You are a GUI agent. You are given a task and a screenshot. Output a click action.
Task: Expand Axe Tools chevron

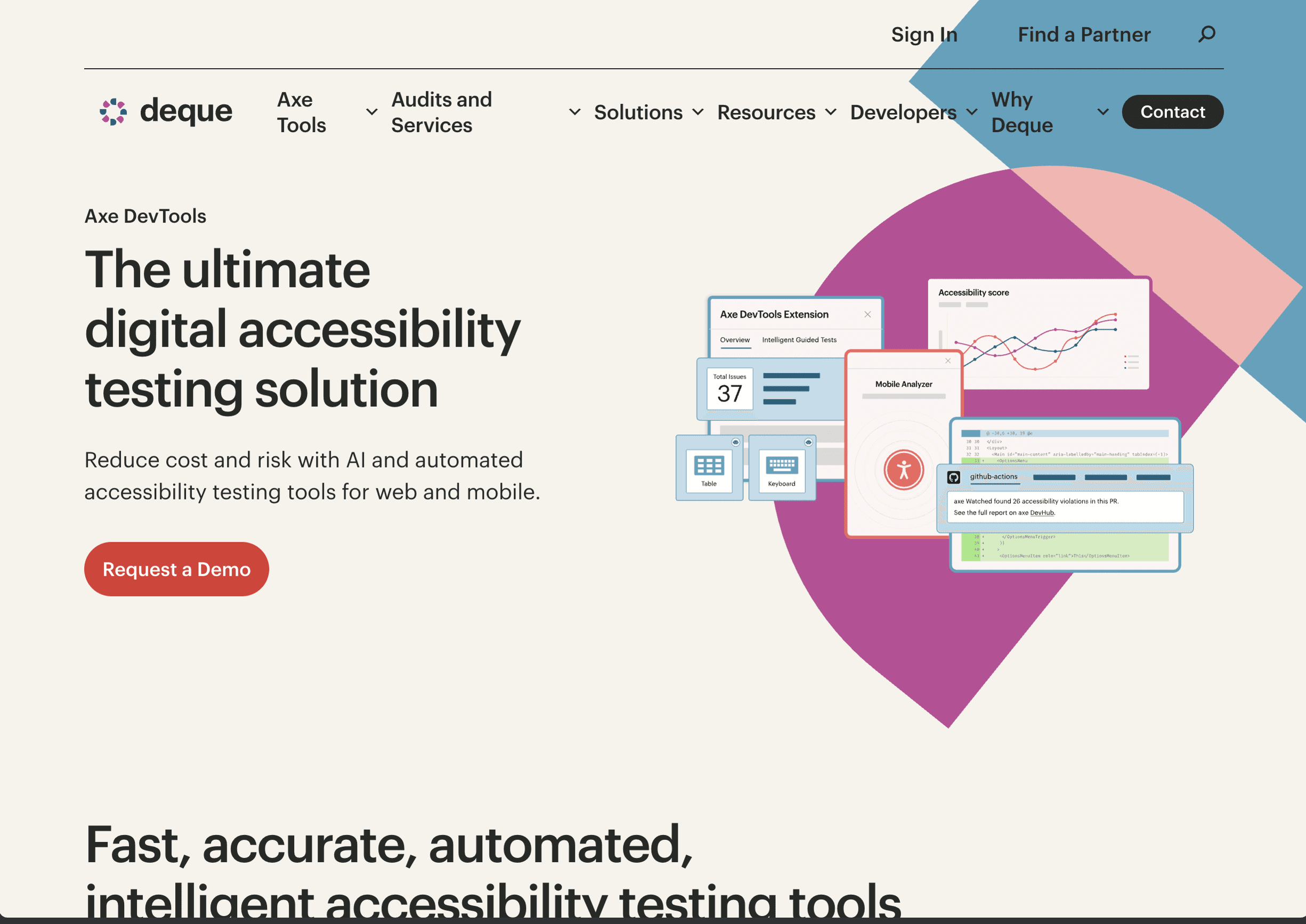click(372, 112)
